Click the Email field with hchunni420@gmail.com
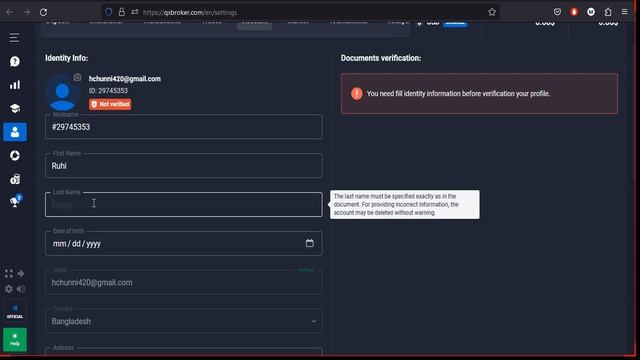The image size is (640, 360). 184,282
